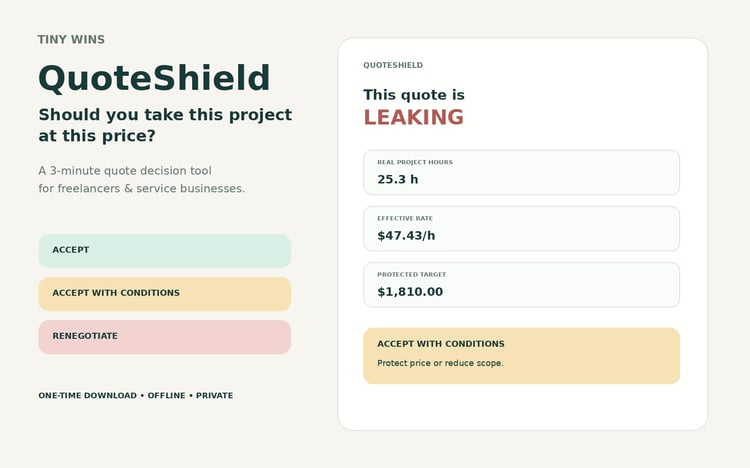Click the Effective Rate card
This screenshot has height=468, width=750.
click(x=521, y=228)
